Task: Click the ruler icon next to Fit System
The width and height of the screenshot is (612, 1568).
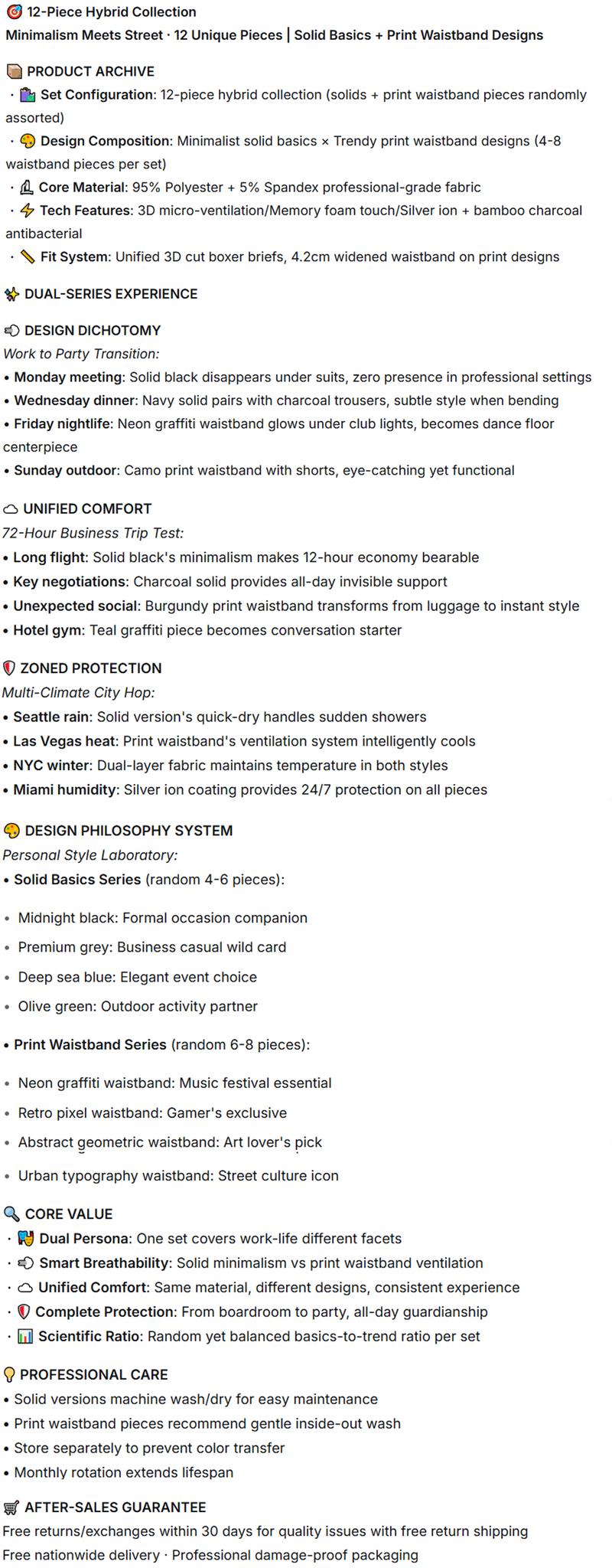Action: tap(28, 257)
